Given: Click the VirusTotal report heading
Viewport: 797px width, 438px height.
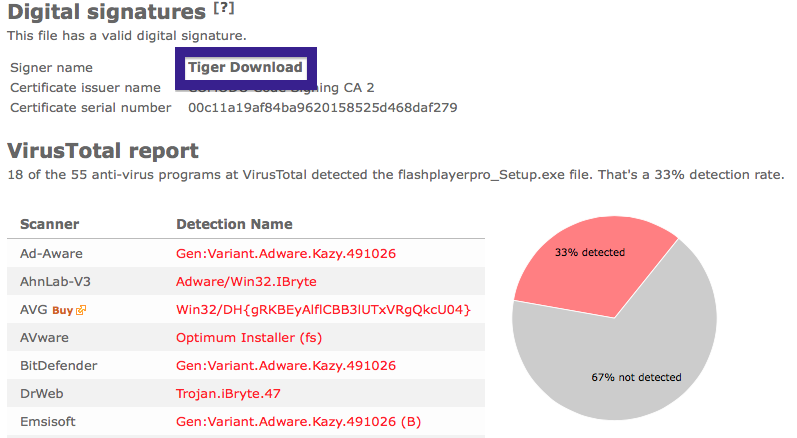Looking at the screenshot, I should (x=103, y=151).
